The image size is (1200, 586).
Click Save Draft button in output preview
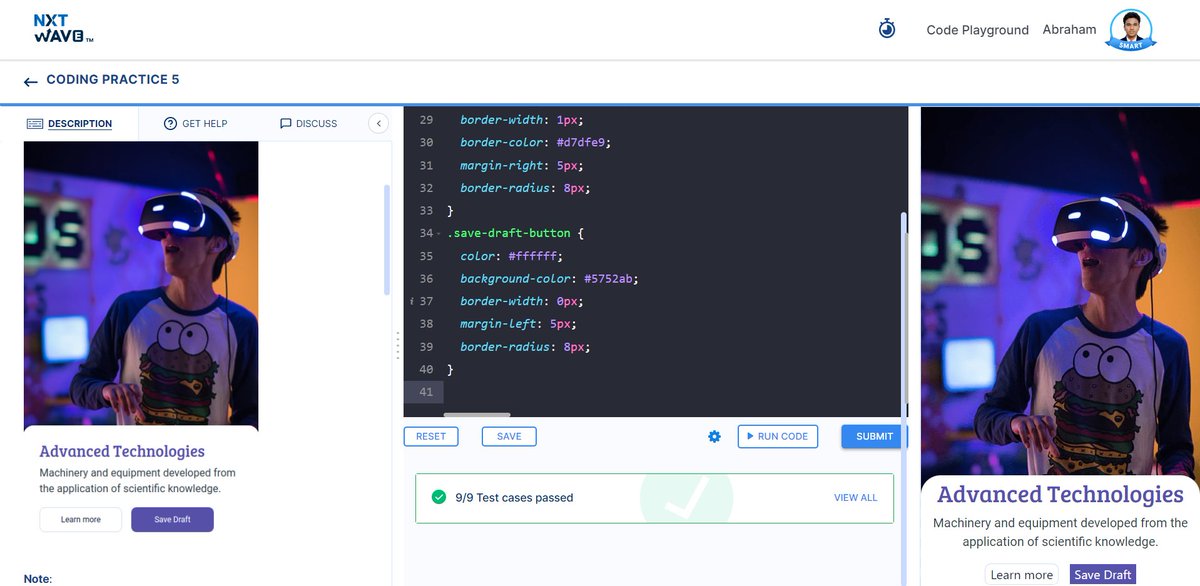(1103, 575)
